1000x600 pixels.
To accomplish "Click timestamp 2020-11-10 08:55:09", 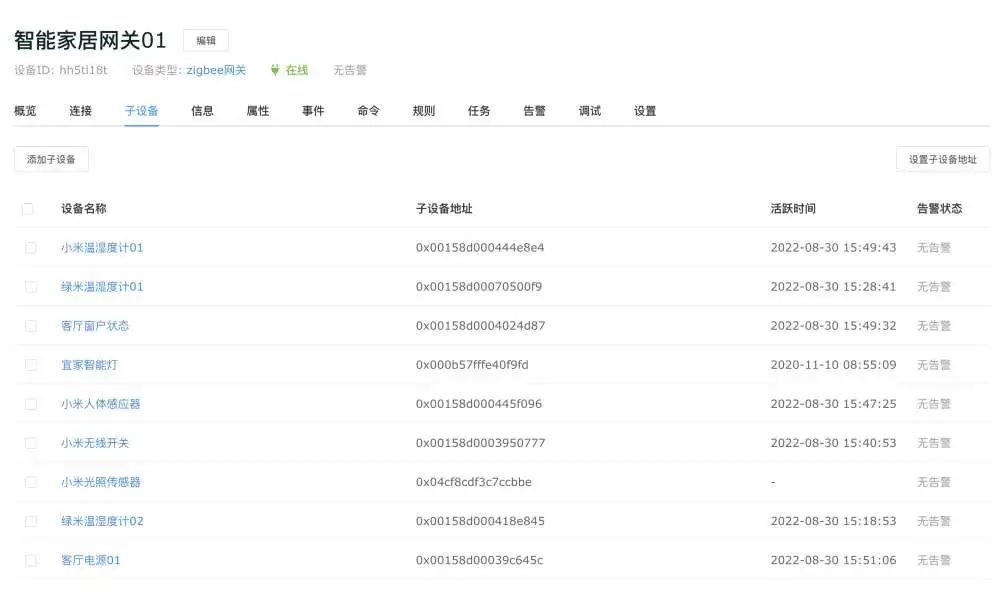I will 833,365.
